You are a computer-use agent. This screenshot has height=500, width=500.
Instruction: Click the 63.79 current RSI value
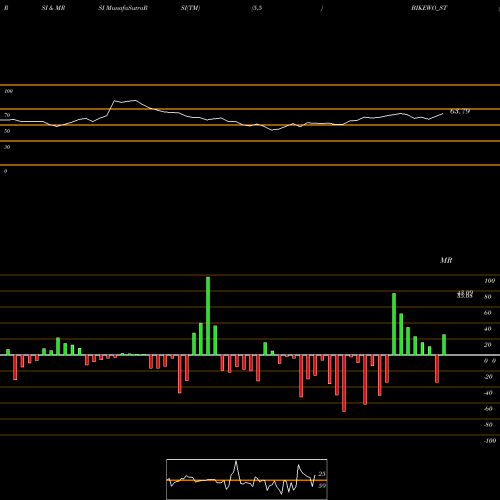coord(460,111)
